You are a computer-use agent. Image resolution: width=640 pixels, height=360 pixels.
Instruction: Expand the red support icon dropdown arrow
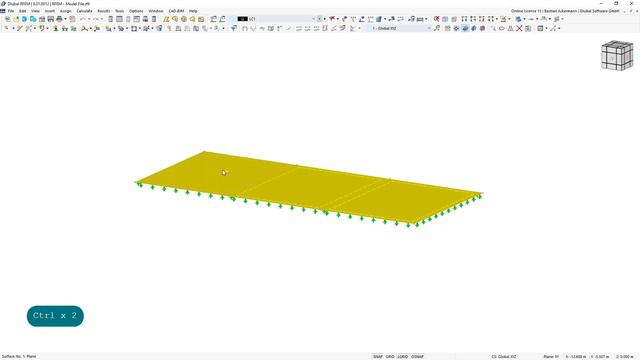coord(47,28)
